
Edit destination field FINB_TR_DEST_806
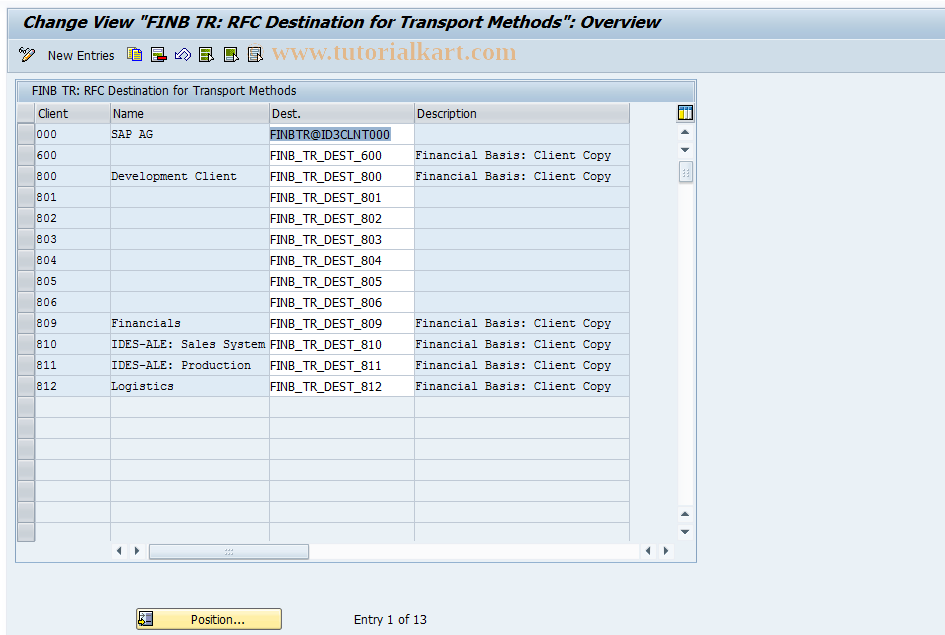pyautogui.click(x=342, y=302)
